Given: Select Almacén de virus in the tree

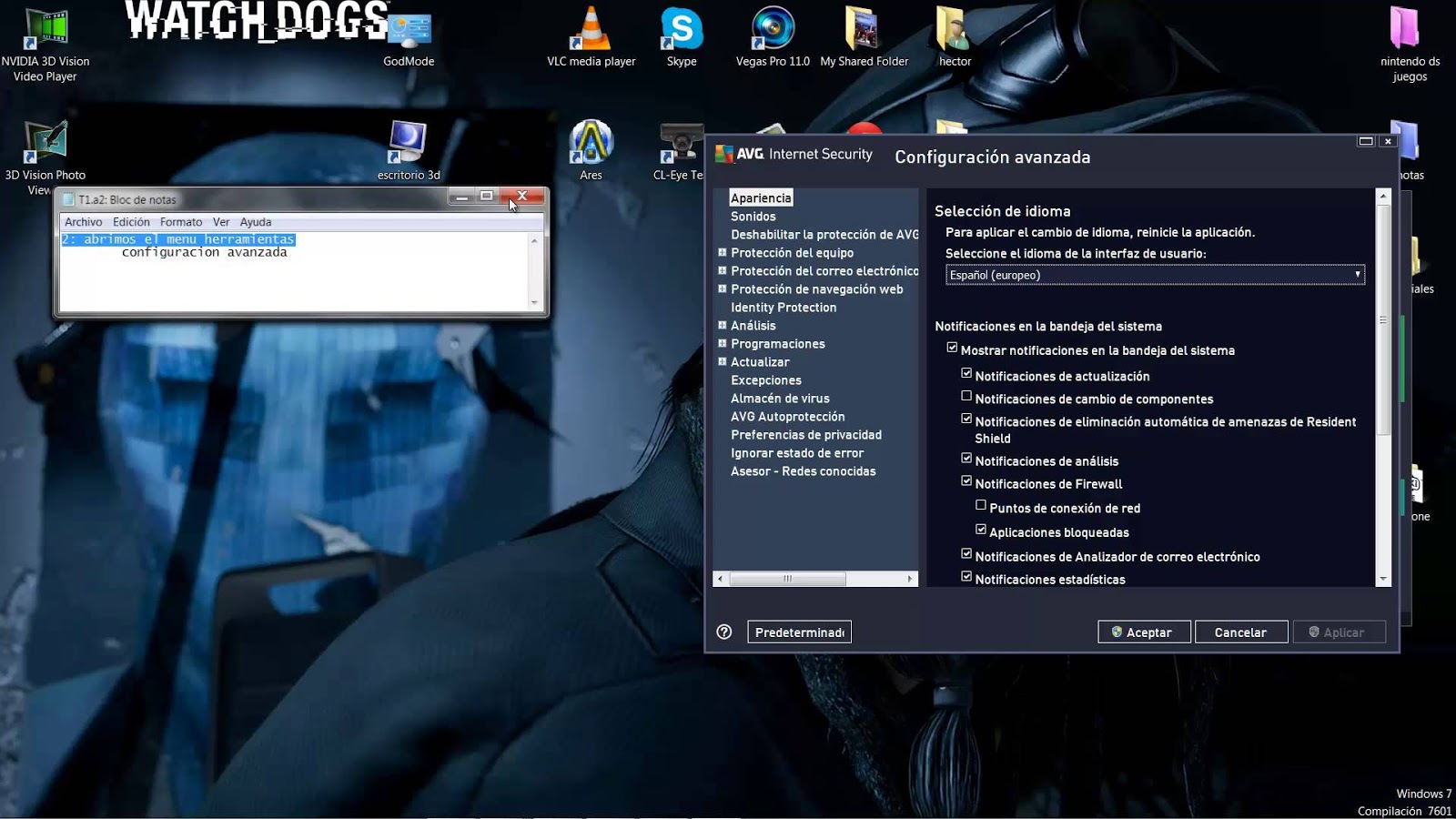Looking at the screenshot, I should click(780, 399).
